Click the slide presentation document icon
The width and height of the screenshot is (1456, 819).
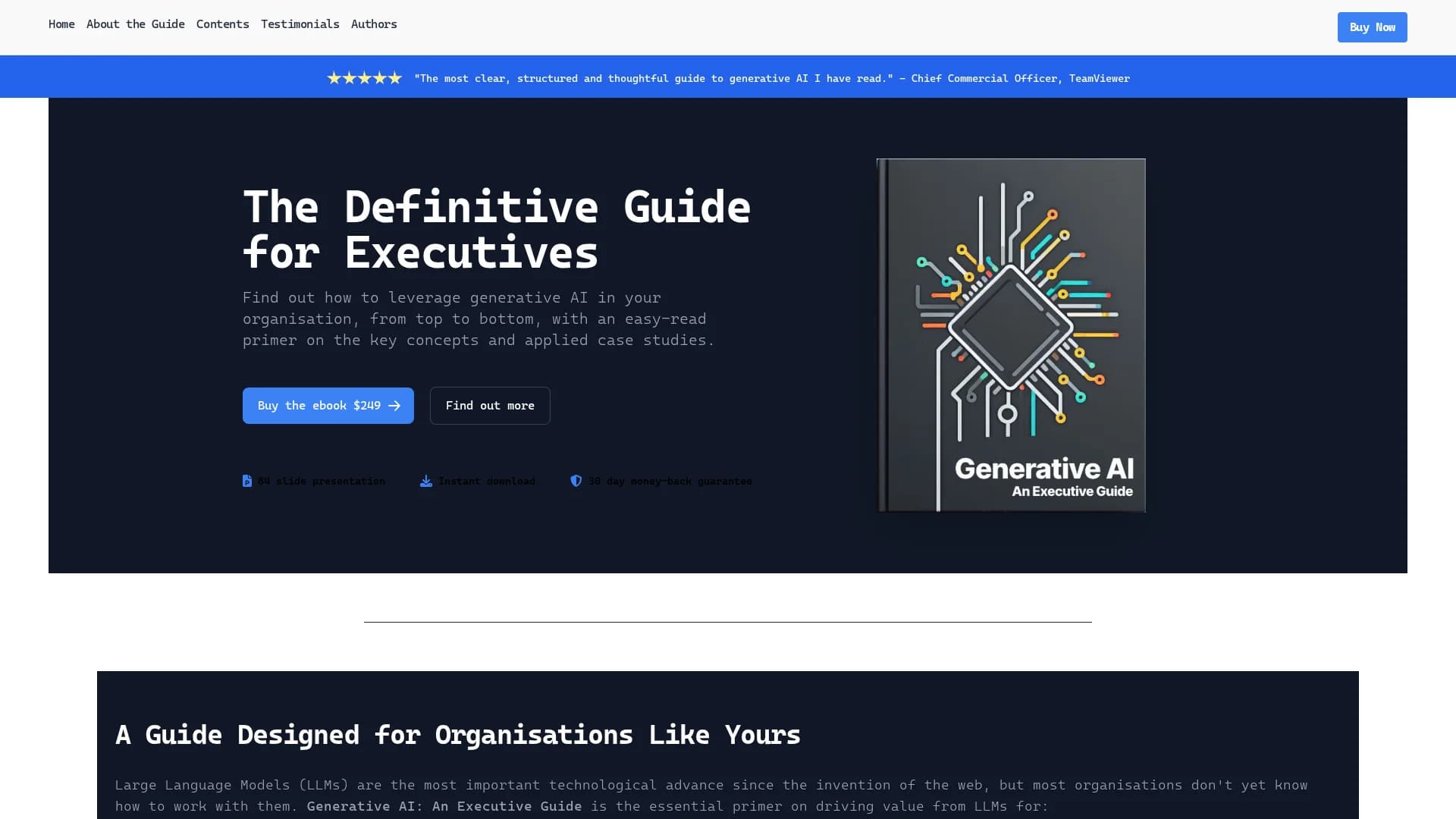[x=247, y=481]
